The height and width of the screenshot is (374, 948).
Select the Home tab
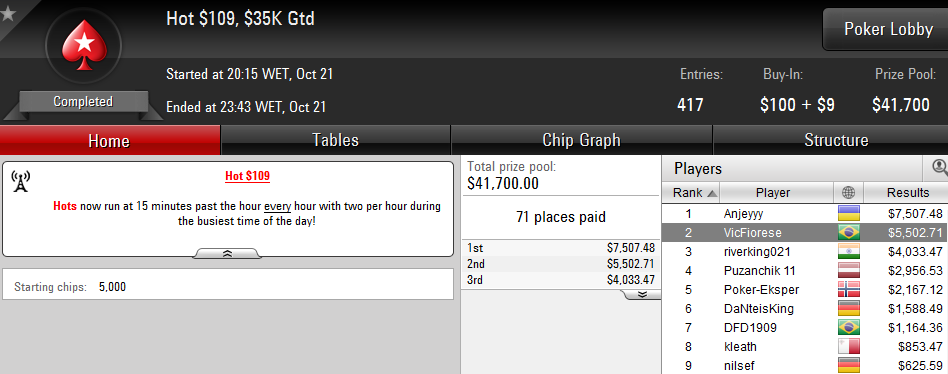[109, 141]
